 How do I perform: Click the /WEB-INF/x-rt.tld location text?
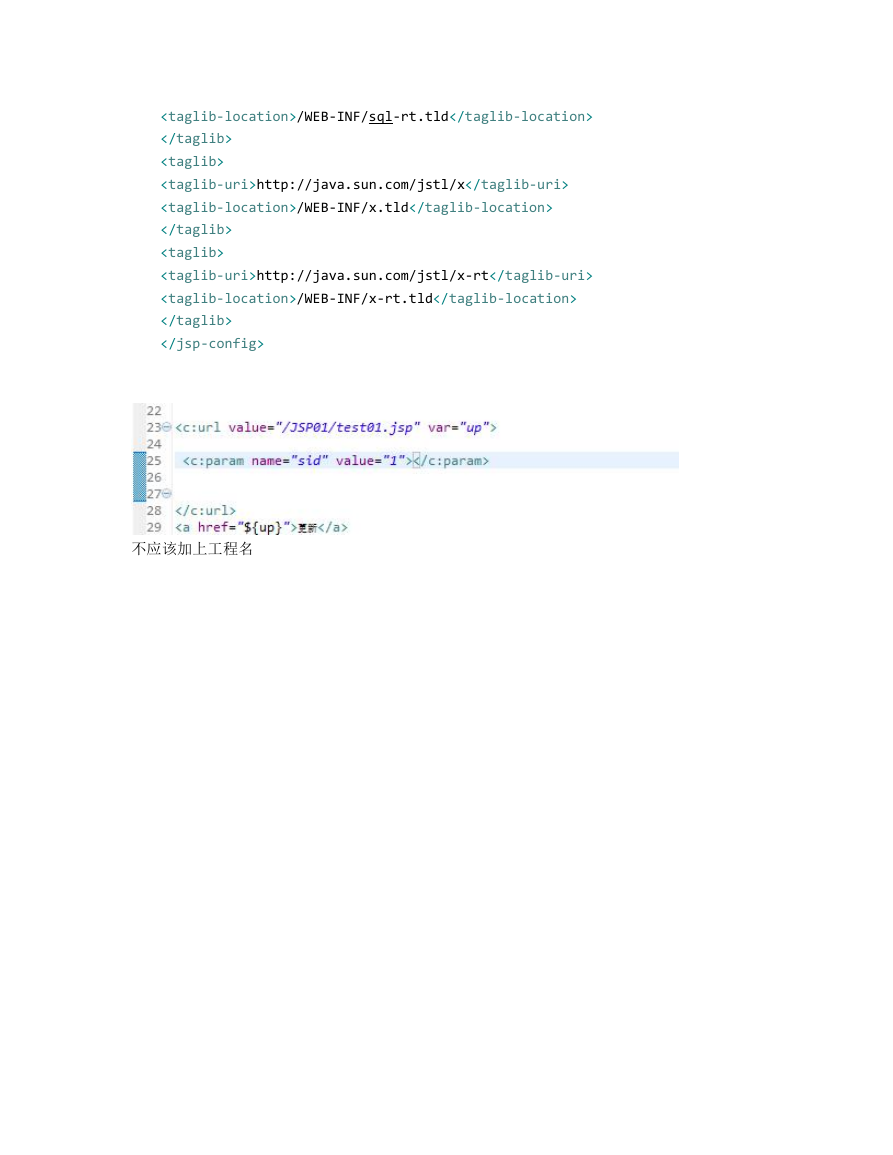(365, 298)
